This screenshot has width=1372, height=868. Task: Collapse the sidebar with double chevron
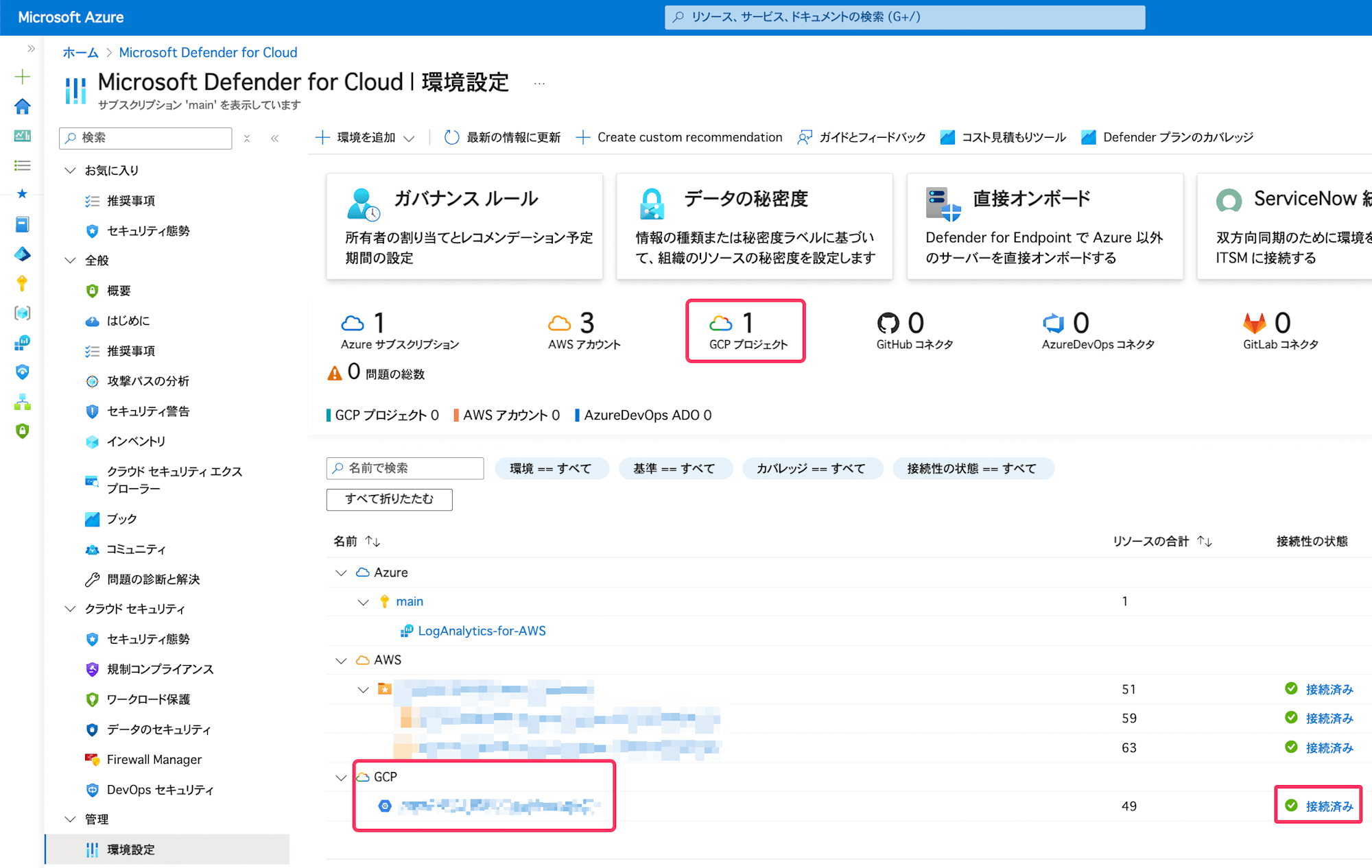[x=274, y=138]
